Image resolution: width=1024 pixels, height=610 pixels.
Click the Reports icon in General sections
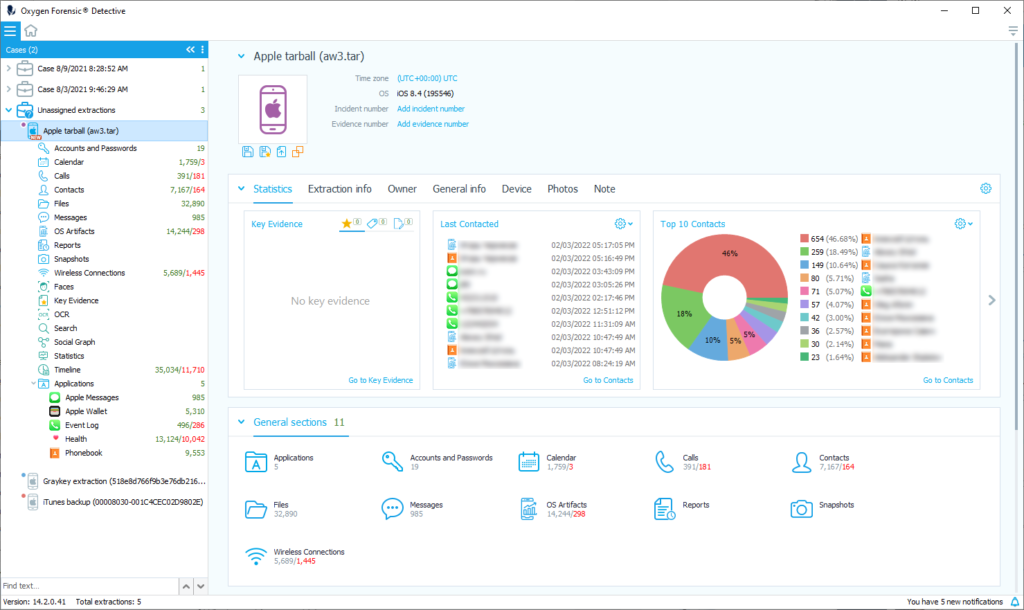click(x=664, y=509)
